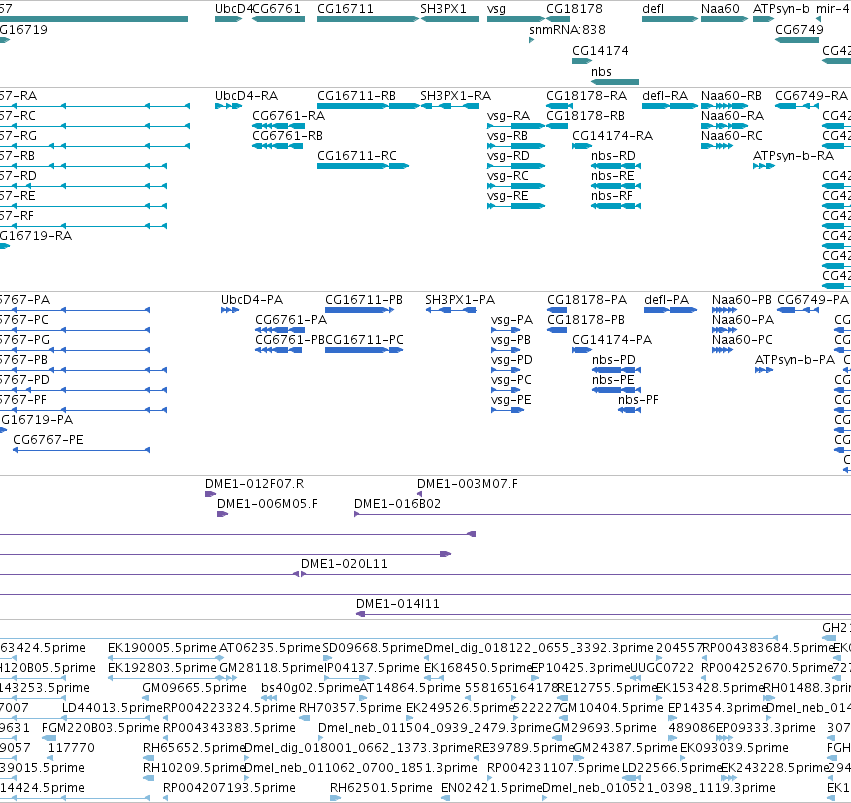This screenshot has height=803, width=851.
Task: Select the CG6767-PE protein label
Action: (48, 440)
